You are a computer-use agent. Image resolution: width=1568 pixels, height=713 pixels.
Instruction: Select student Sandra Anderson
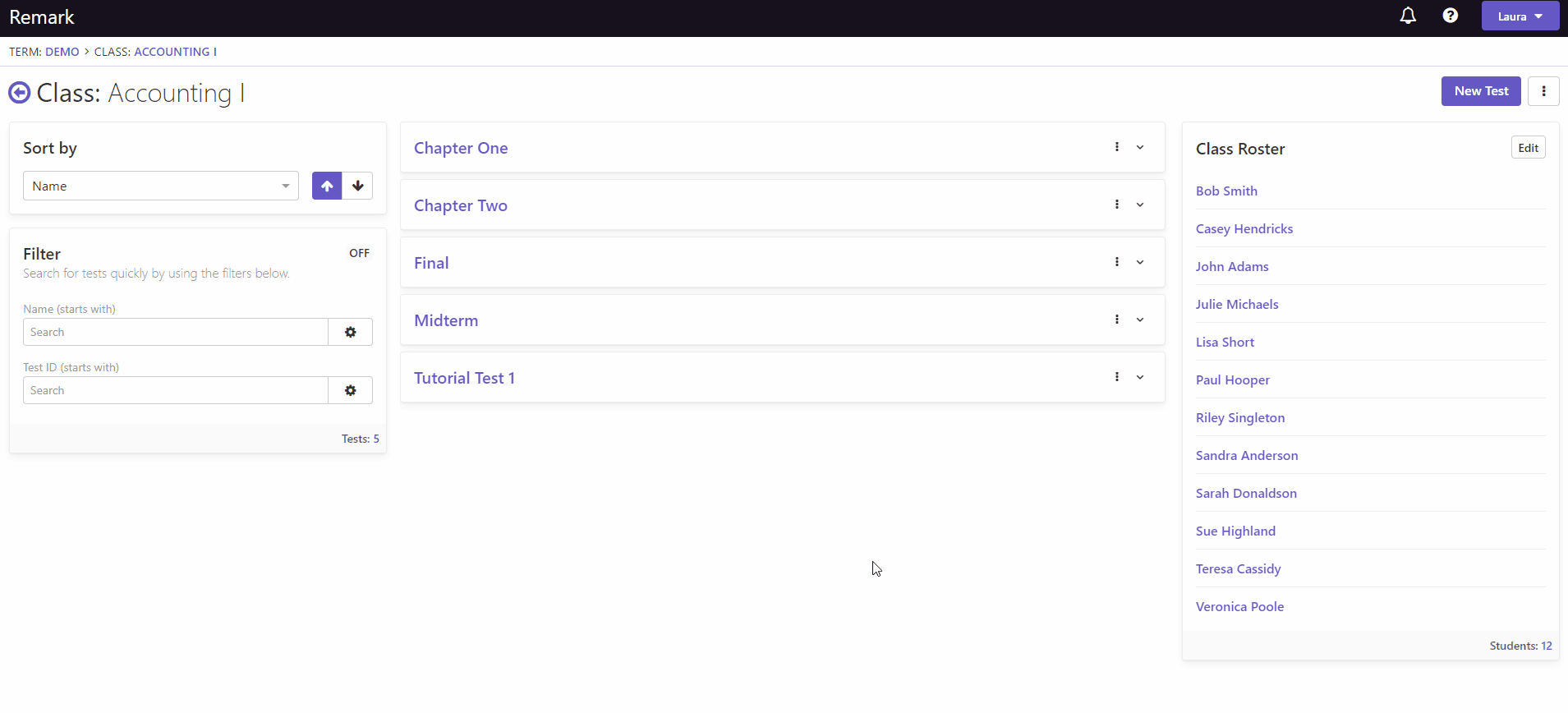[1247, 455]
